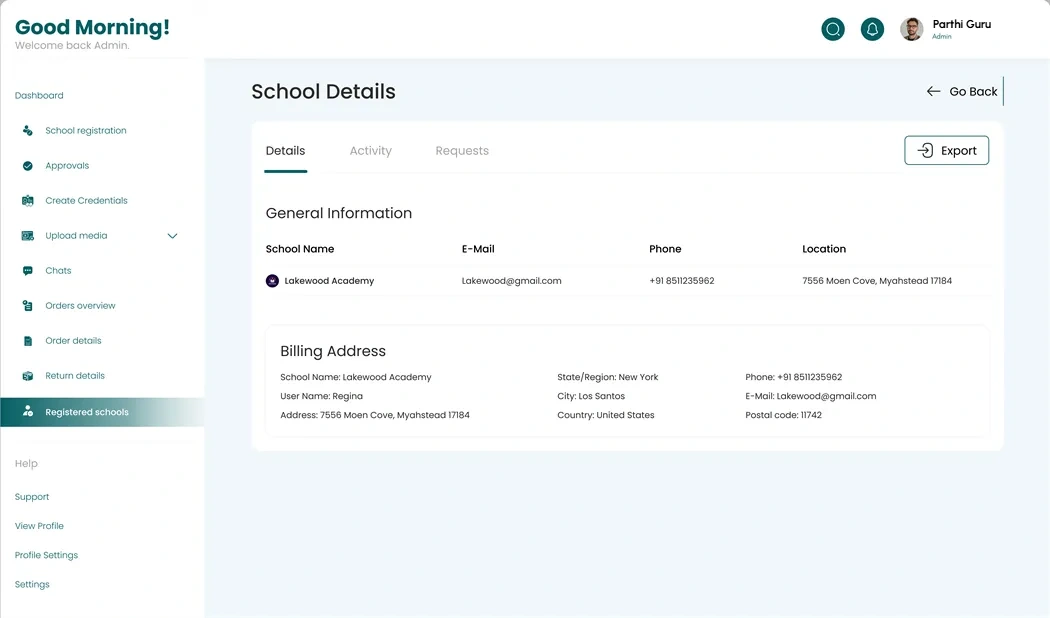This screenshot has height=618, width=1050.
Task: Open the Activity tab
Action: [370, 151]
